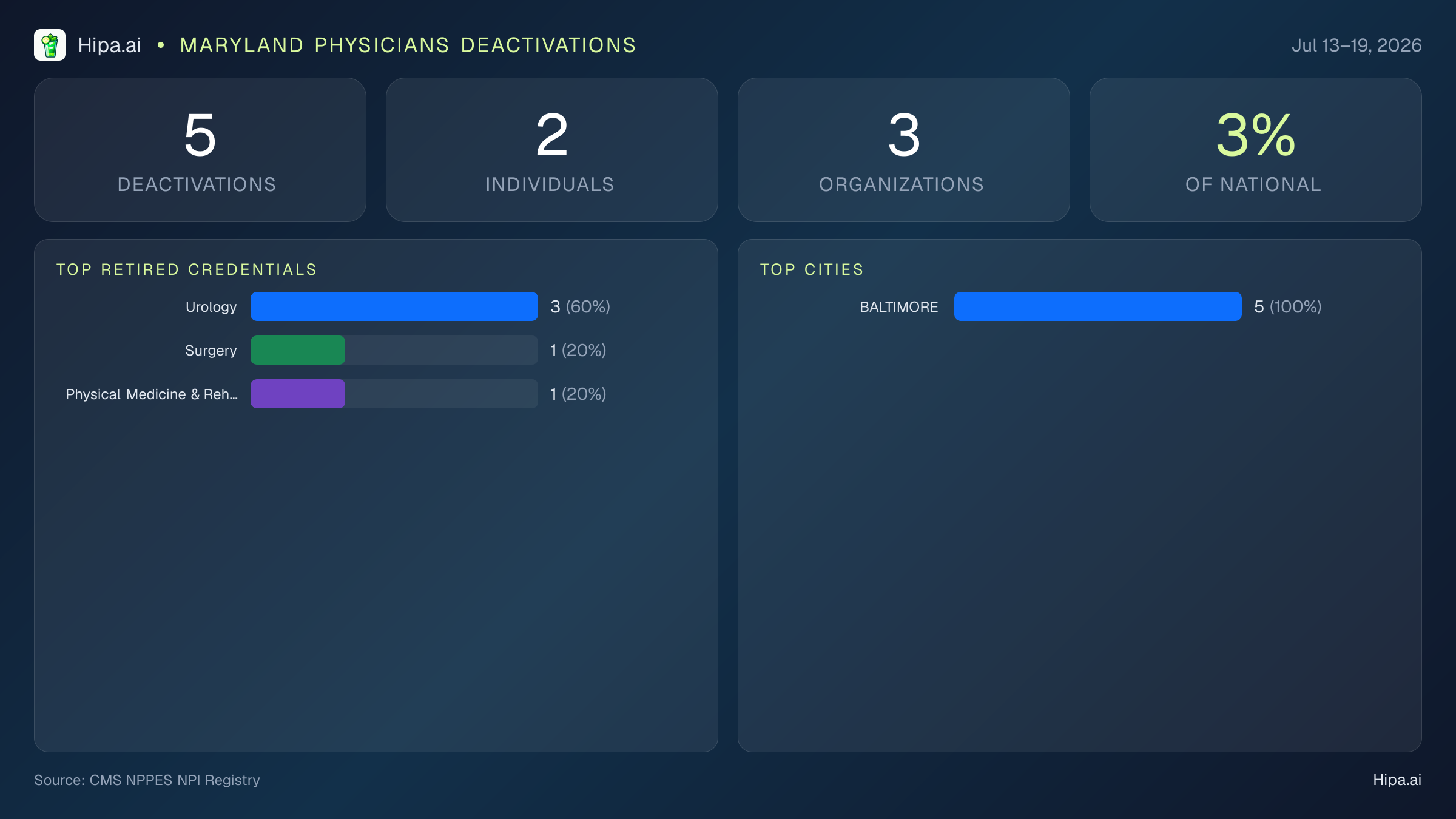This screenshot has height=819, width=1456.
Task: Open the 2 Individuals stat card
Action: point(552,150)
